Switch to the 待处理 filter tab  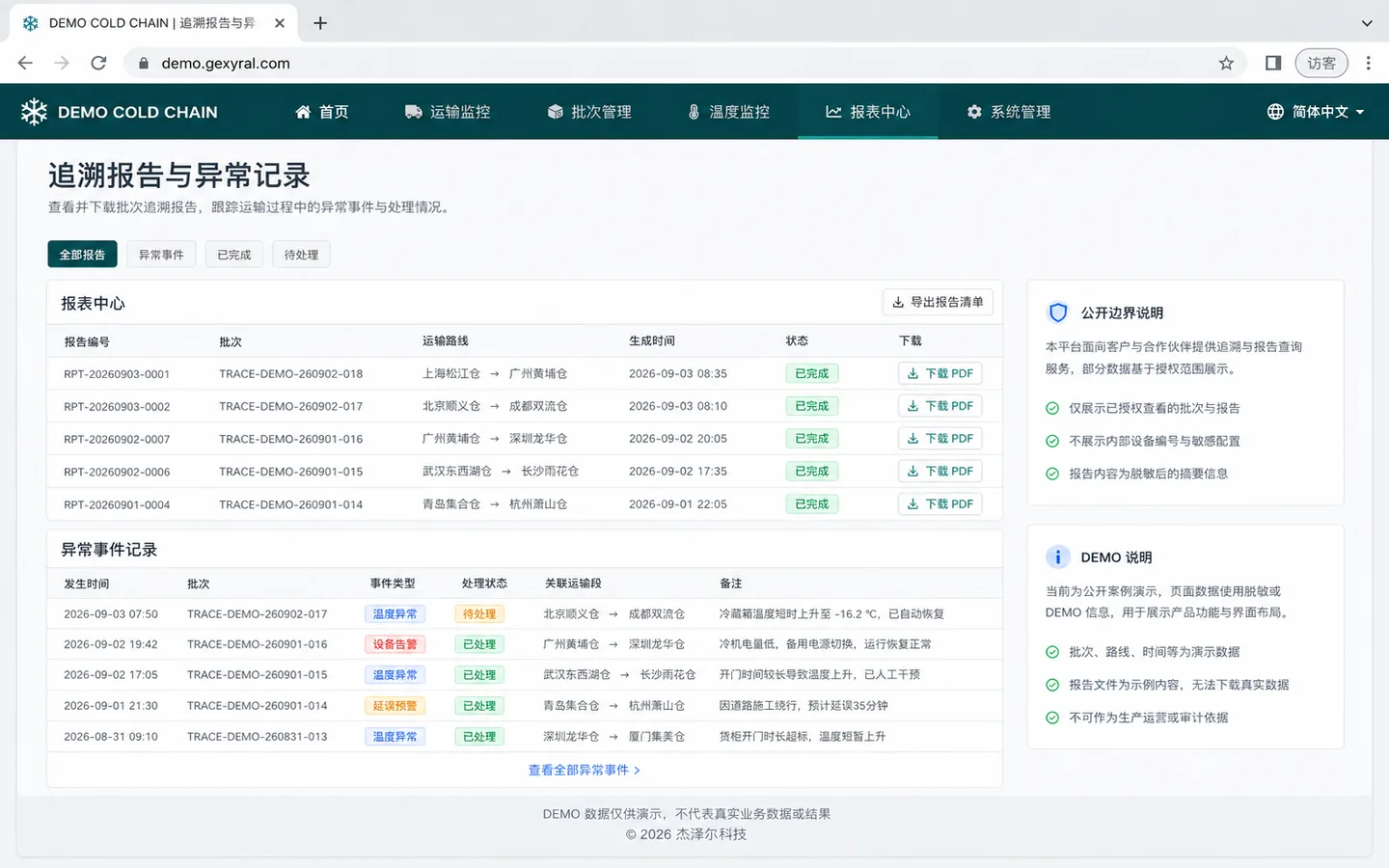(301, 255)
